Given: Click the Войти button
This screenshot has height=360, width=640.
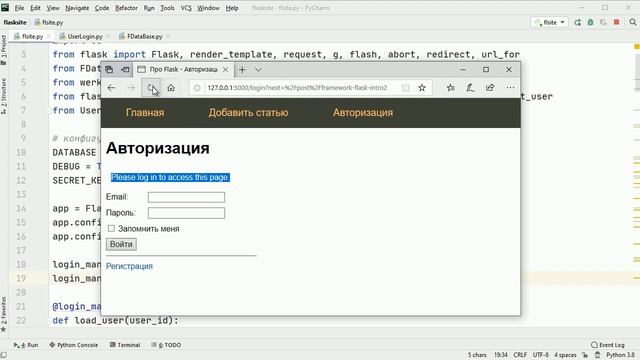Looking at the screenshot, I should (121, 244).
